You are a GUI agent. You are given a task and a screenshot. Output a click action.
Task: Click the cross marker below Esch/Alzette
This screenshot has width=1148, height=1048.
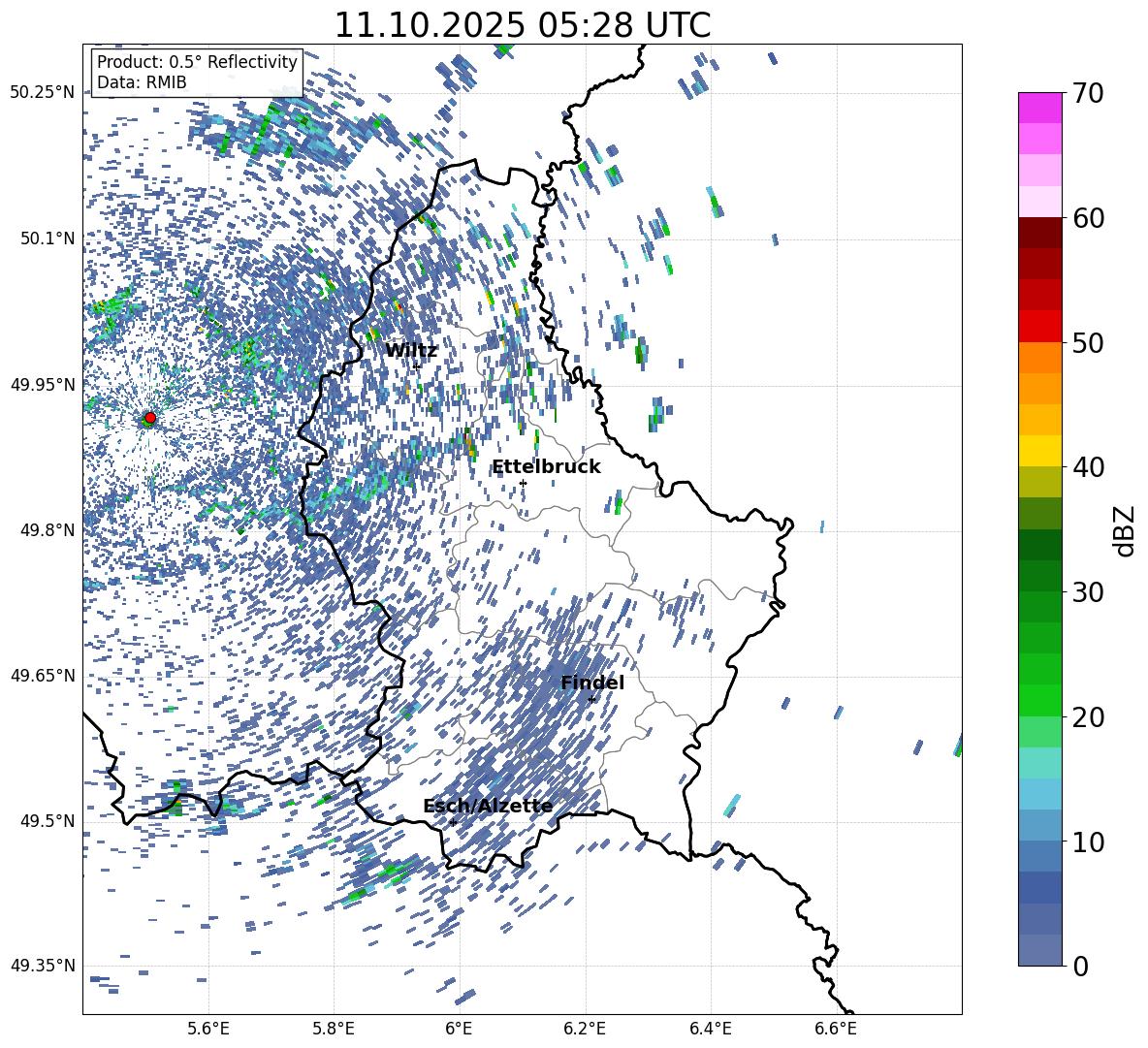(x=453, y=822)
